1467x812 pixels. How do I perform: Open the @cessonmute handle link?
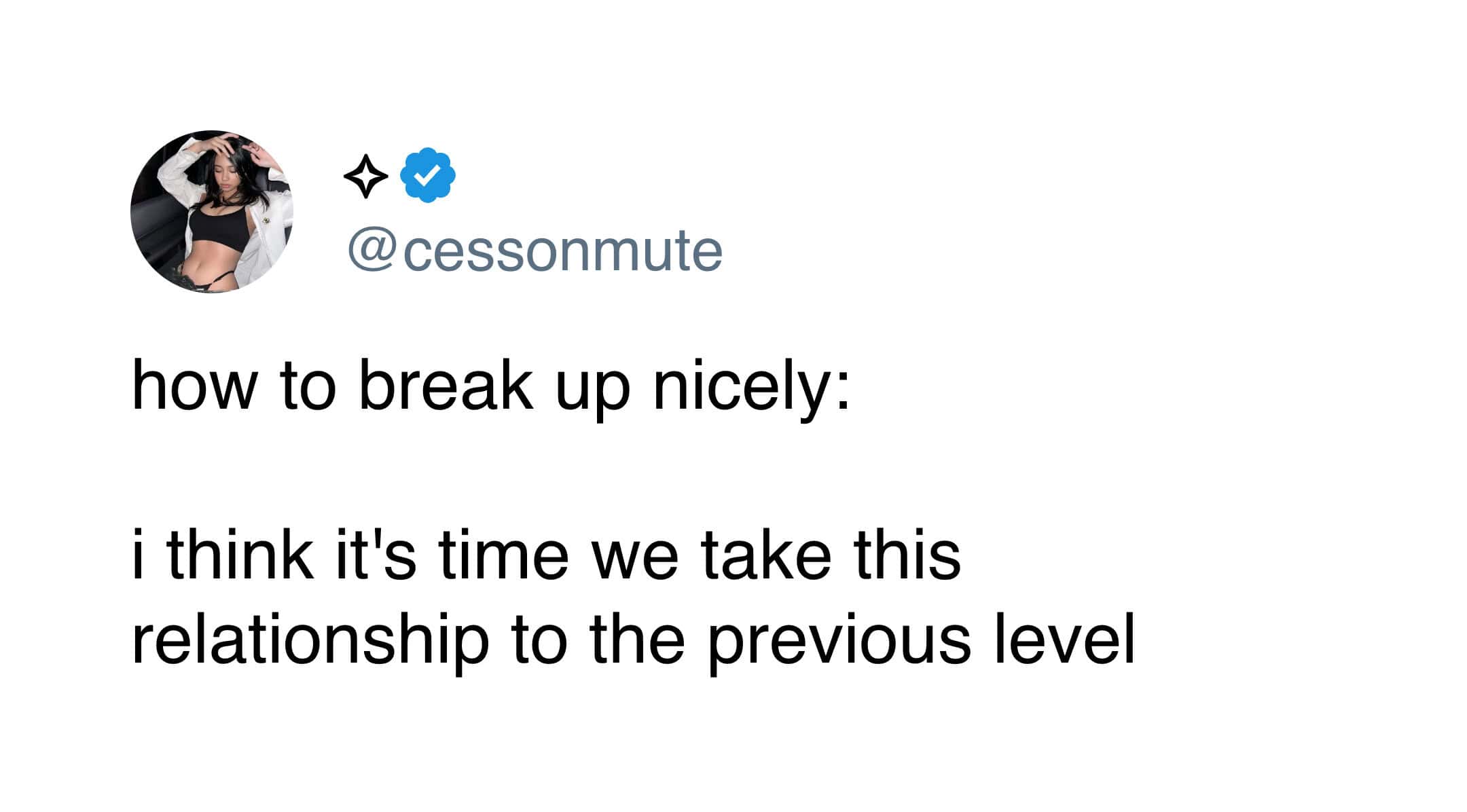(535, 251)
